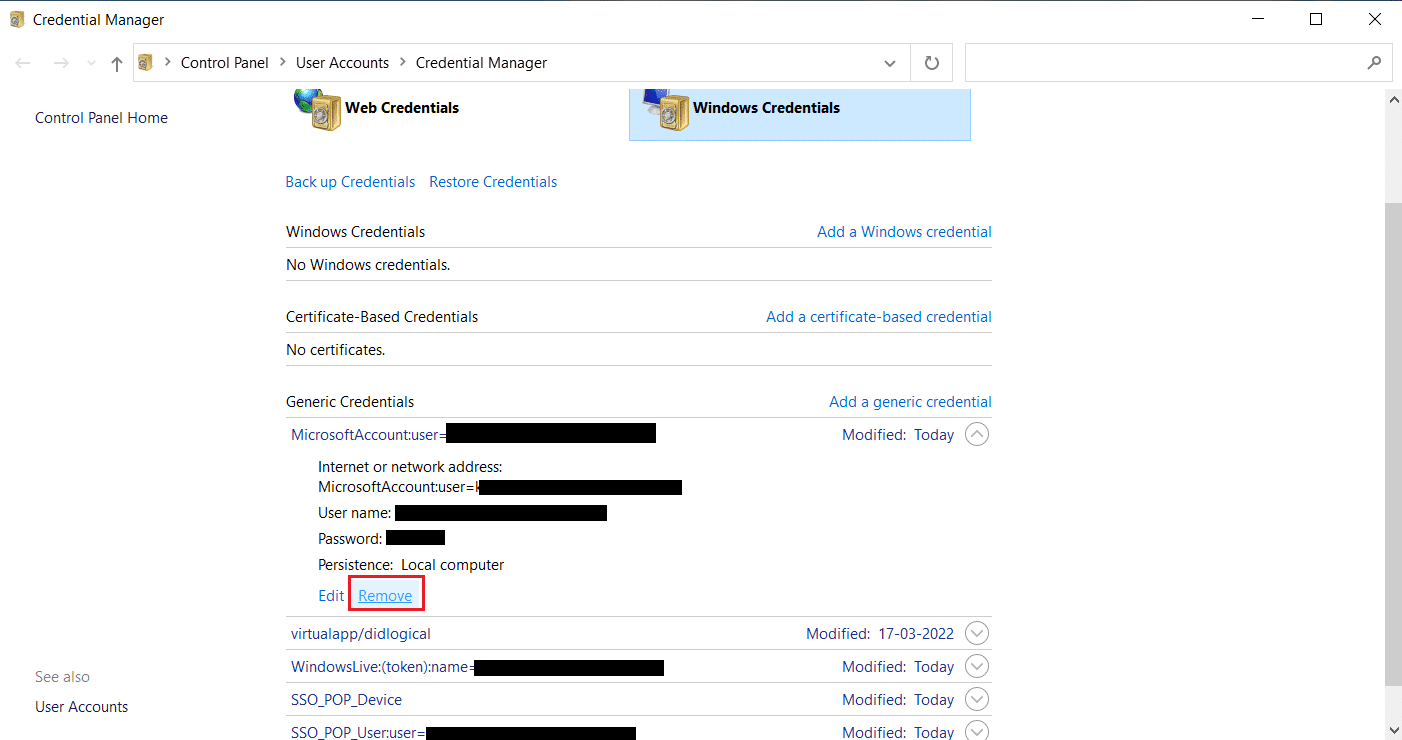Click the back arrow navigation icon

point(23,63)
